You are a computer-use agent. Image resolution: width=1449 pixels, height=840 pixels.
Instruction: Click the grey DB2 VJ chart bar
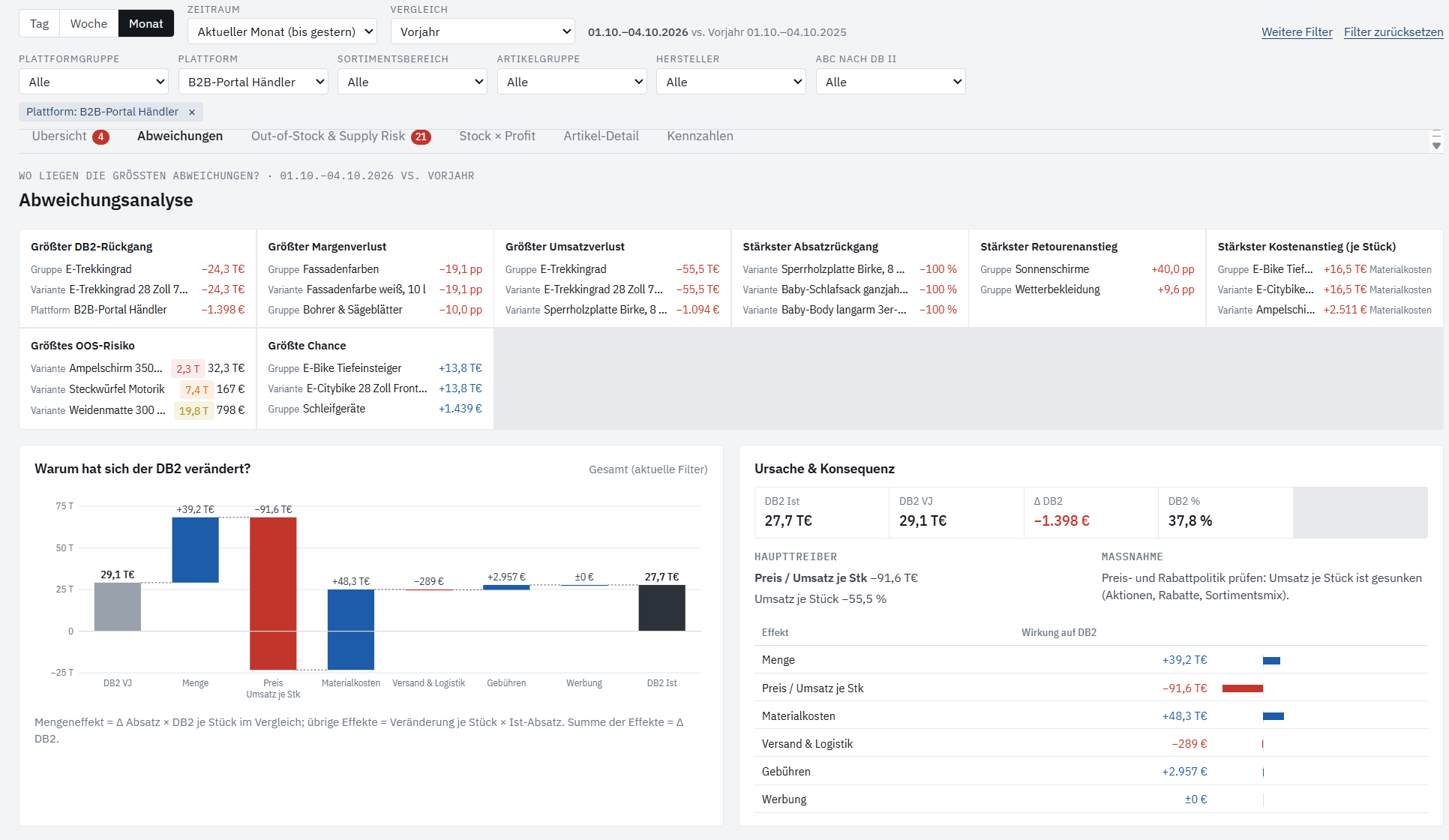pyautogui.click(x=118, y=607)
